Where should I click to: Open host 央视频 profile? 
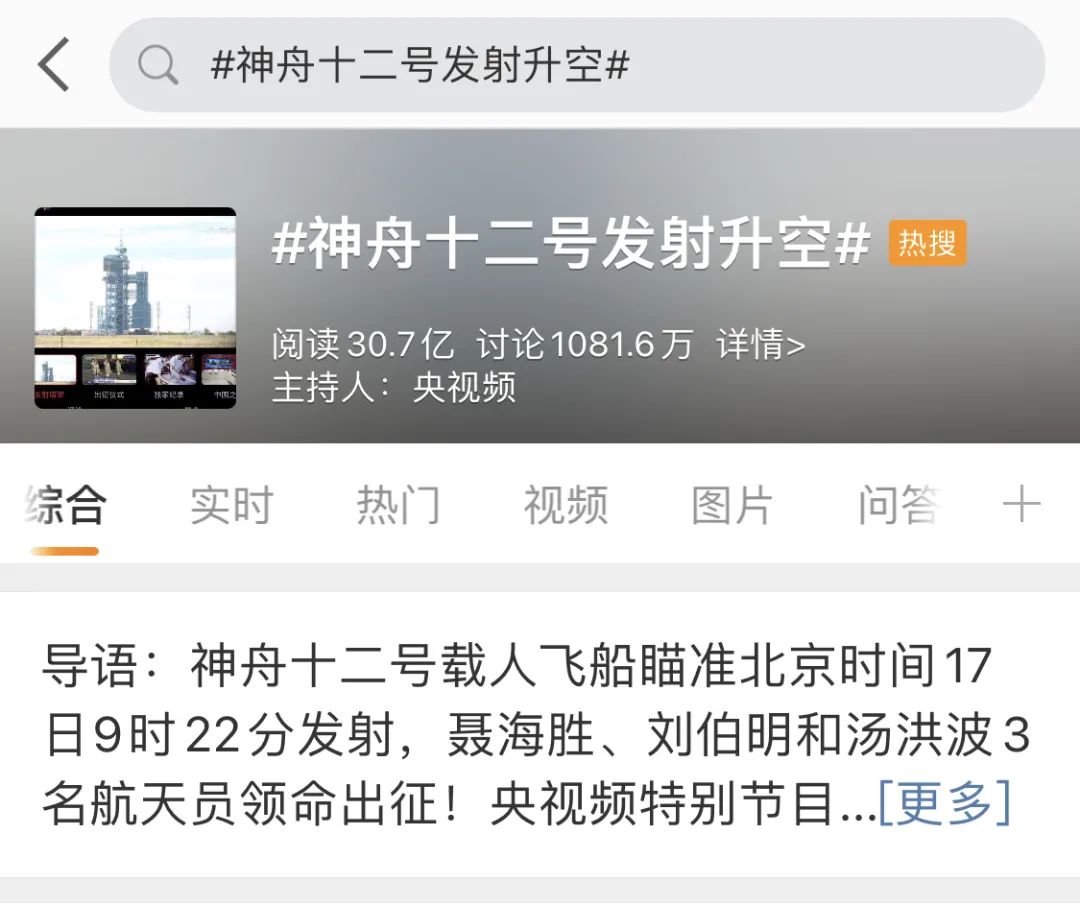[x=464, y=388]
